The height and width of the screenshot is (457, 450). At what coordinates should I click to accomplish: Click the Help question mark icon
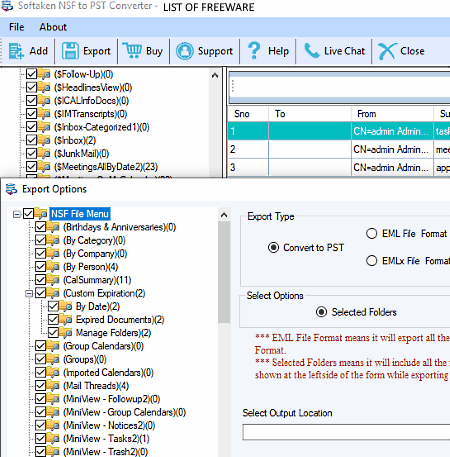[254, 51]
